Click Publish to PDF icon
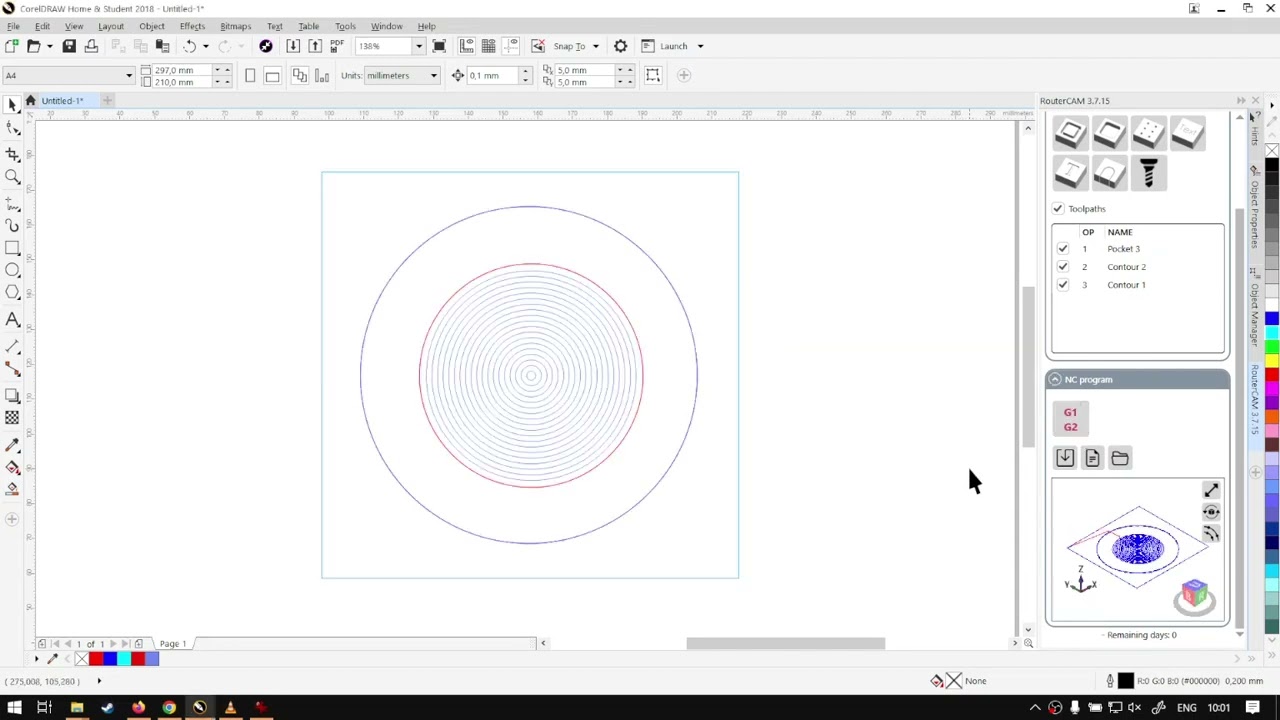This screenshot has height=720, width=1280. (x=337, y=46)
